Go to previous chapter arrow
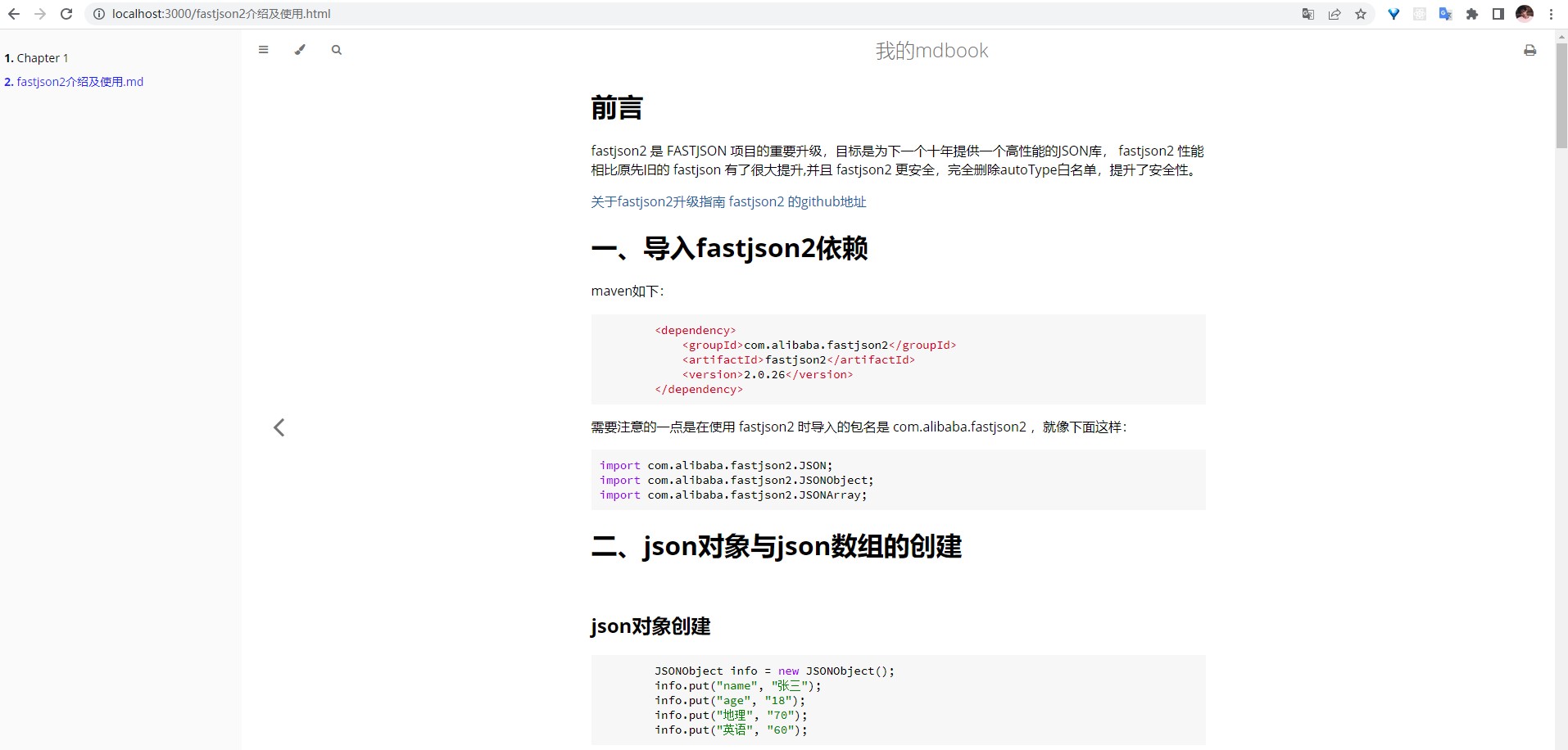This screenshot has height=750, width=1568. [x=279, y=427]
